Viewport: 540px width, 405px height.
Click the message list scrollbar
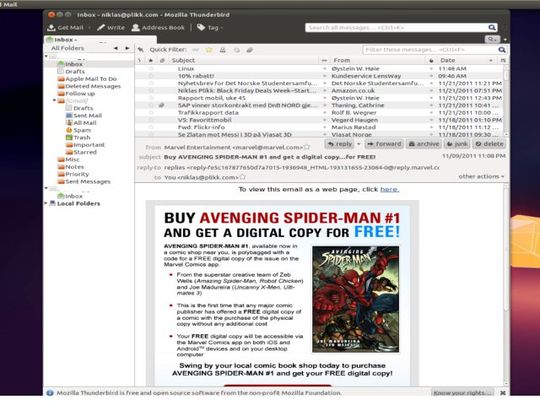pos(506,101)
